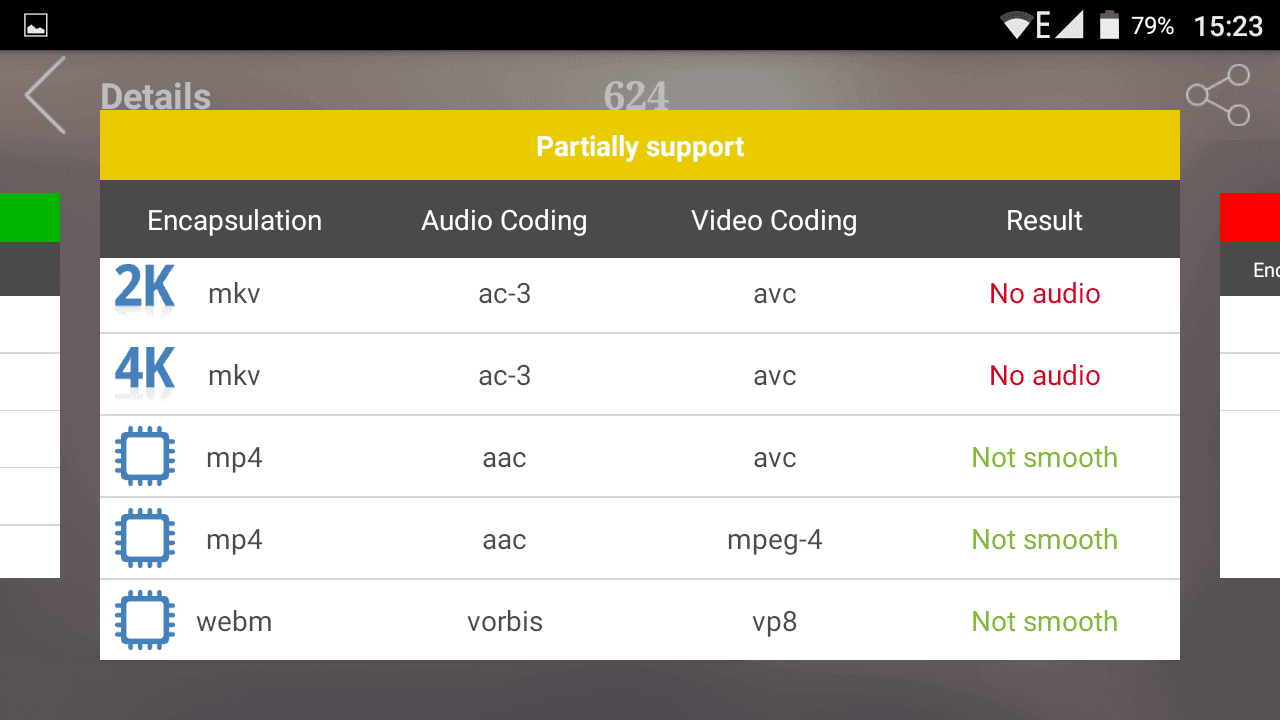The image size is (1280, 720).
Task: Select the 2K resolution icon
Action: 145,292
